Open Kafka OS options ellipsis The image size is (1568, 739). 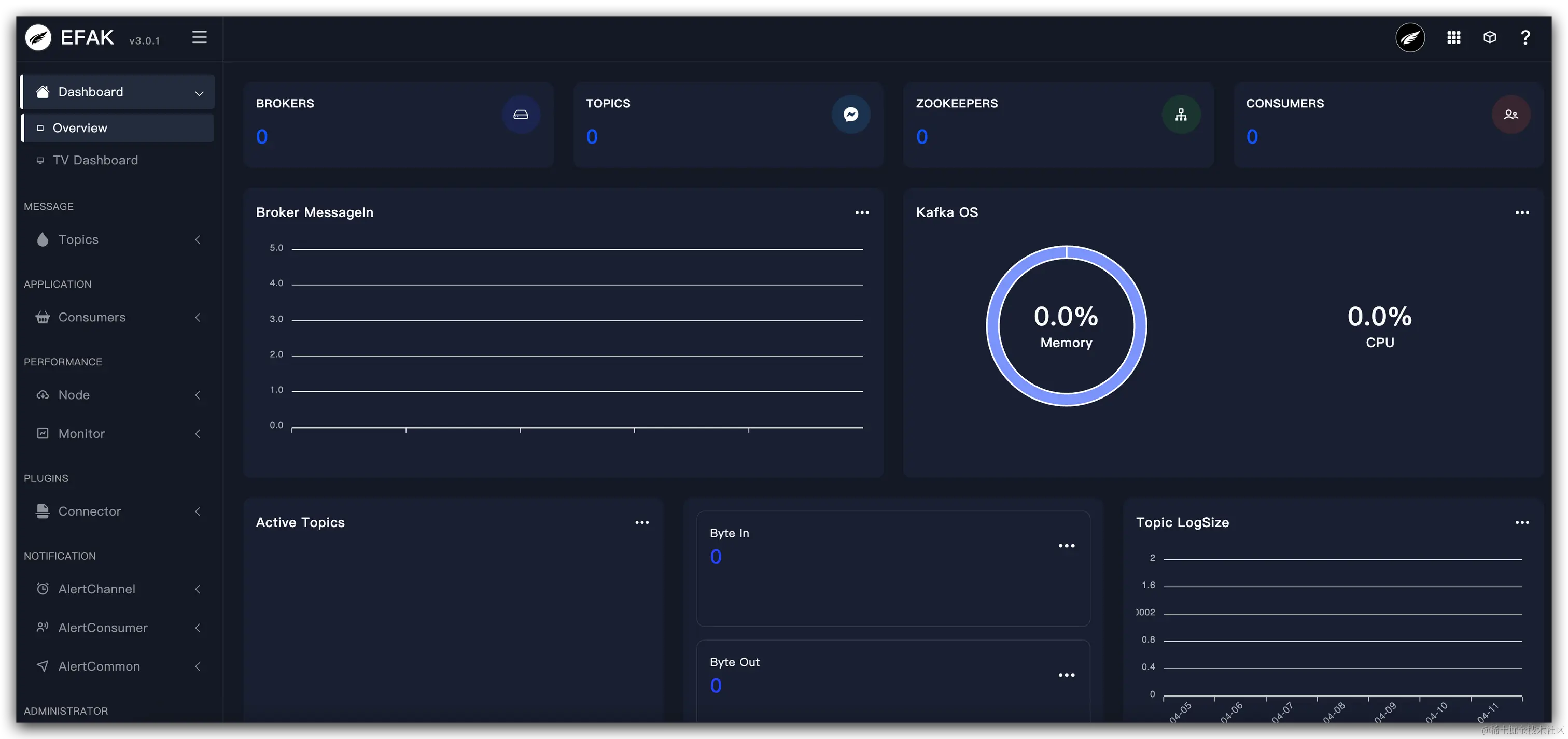[1522, 212]
